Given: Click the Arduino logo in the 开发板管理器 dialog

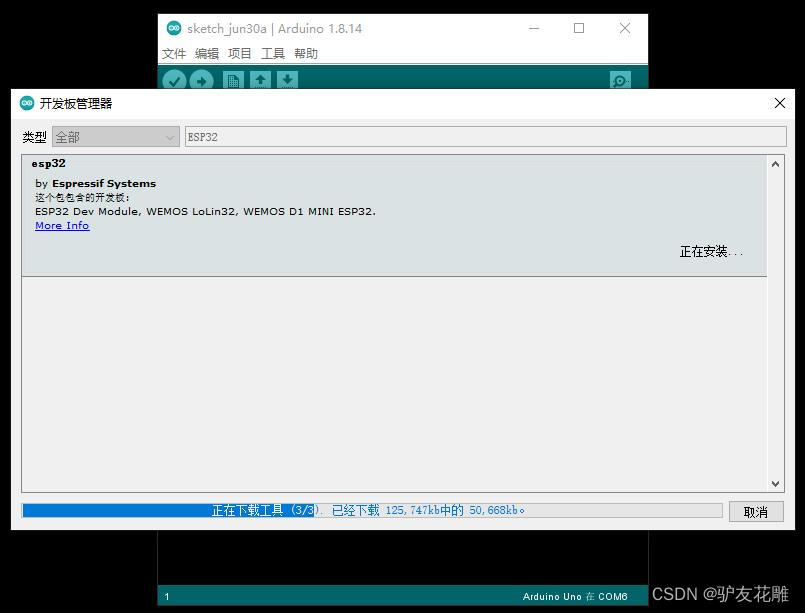Looking at the screenshot, I should (x=27, y=103).
